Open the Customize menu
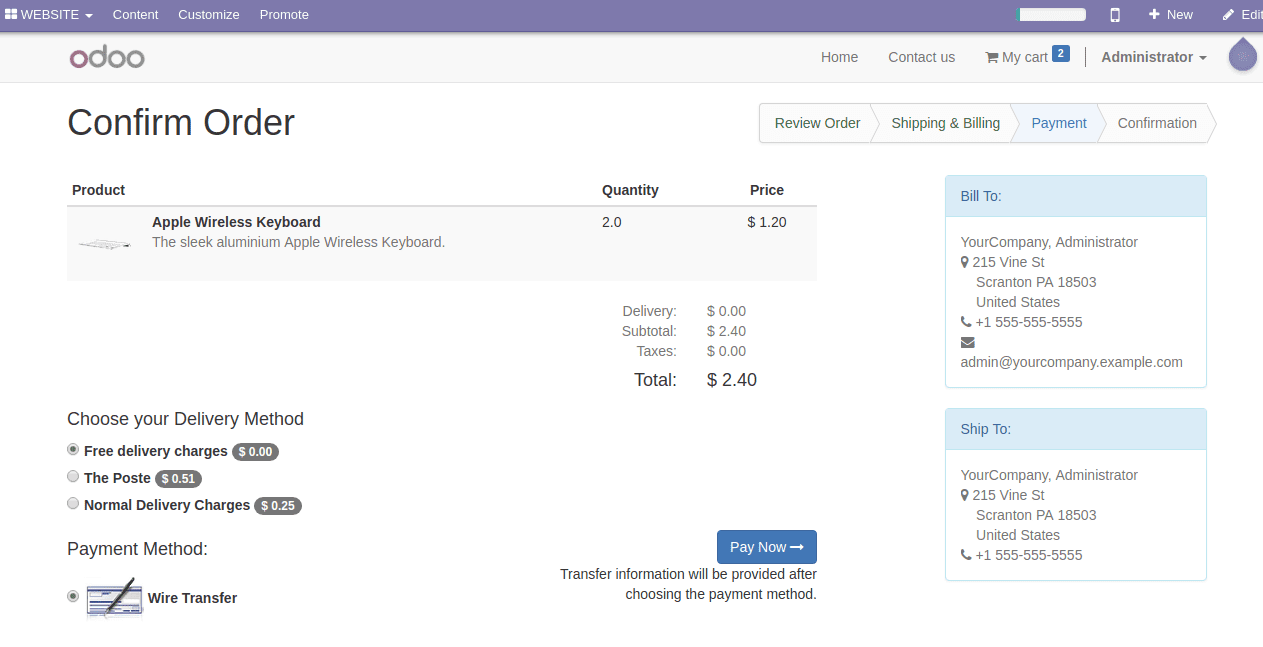The height and width of the screenshot is (647, 1263). point(209,15)
